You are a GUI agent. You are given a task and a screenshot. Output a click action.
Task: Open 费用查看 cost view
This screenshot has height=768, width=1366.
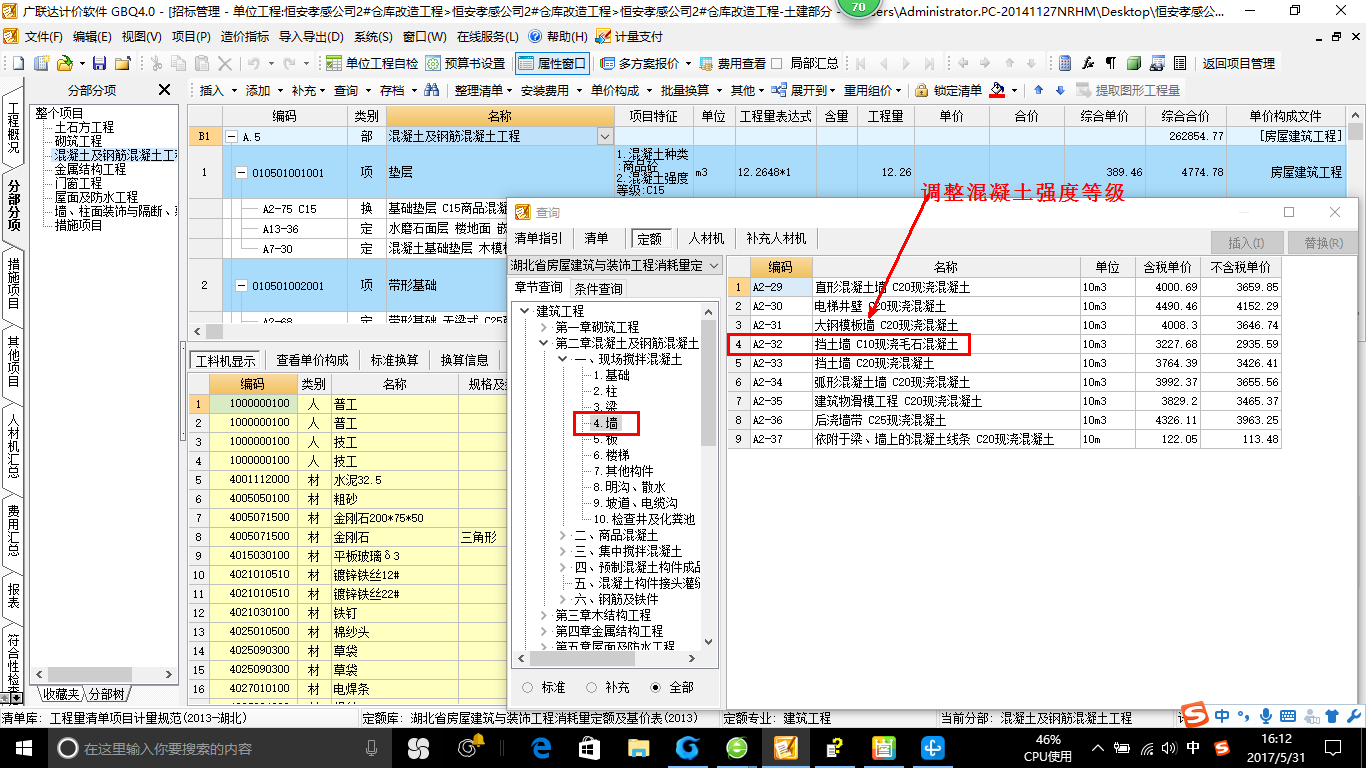point(731,63)
